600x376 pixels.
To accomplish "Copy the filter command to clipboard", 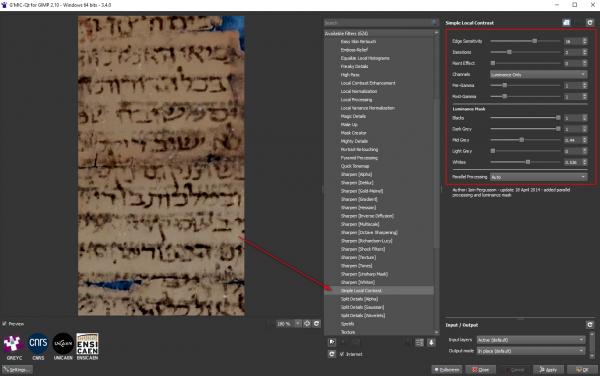I will tap(566, 23).
